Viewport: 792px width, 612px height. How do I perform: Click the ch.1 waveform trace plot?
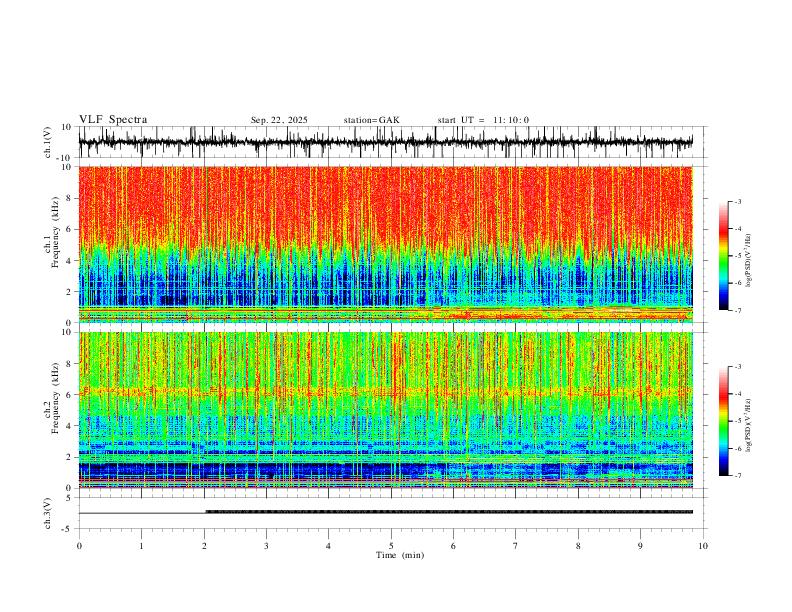click(x=386, y=142)
